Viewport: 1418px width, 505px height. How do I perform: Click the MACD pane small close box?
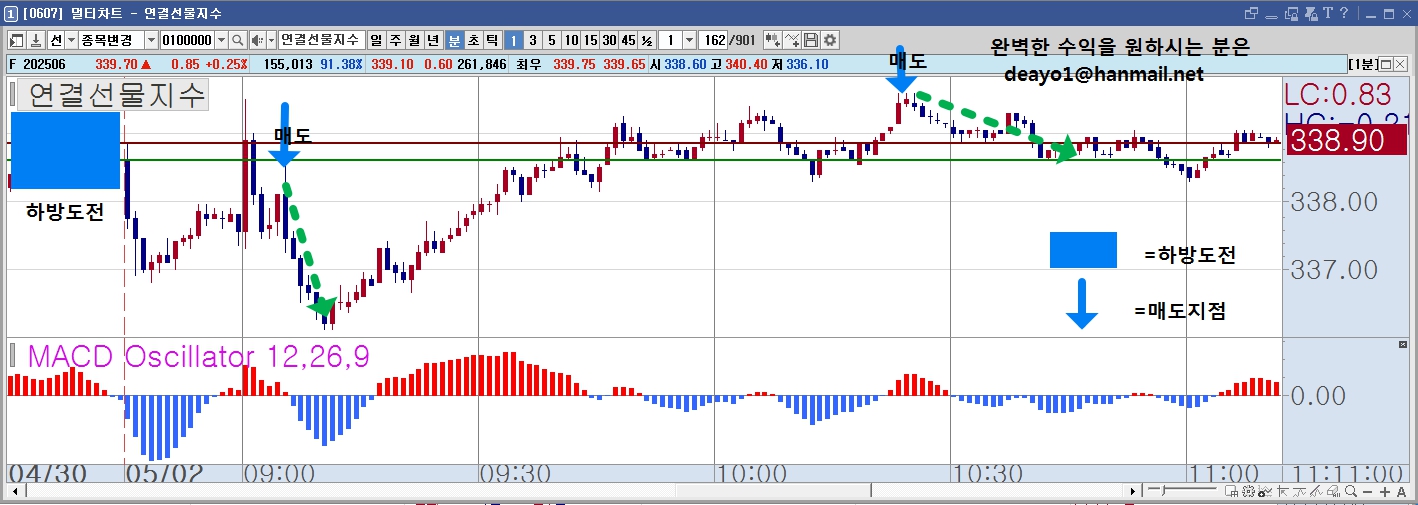pyautogui.click(x=1401, y=344)
